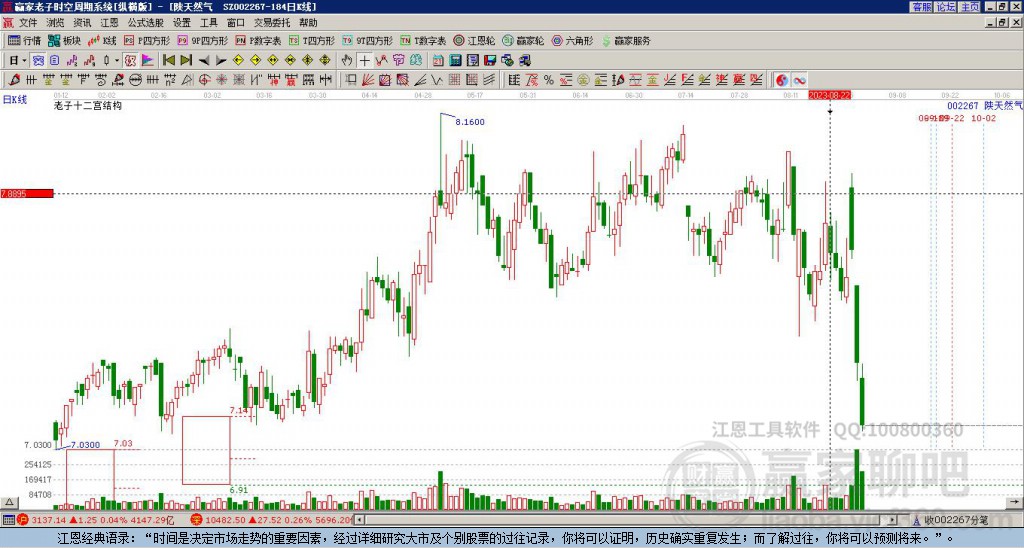Open the 主页 homepage link

[970, 7]
